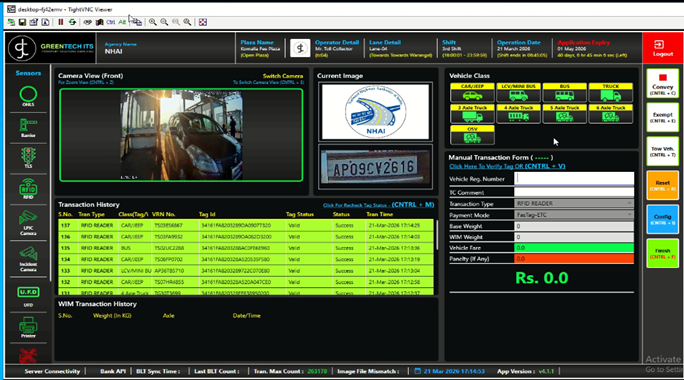
Task: Focus the TC Comment field
Action: point(574,192)
